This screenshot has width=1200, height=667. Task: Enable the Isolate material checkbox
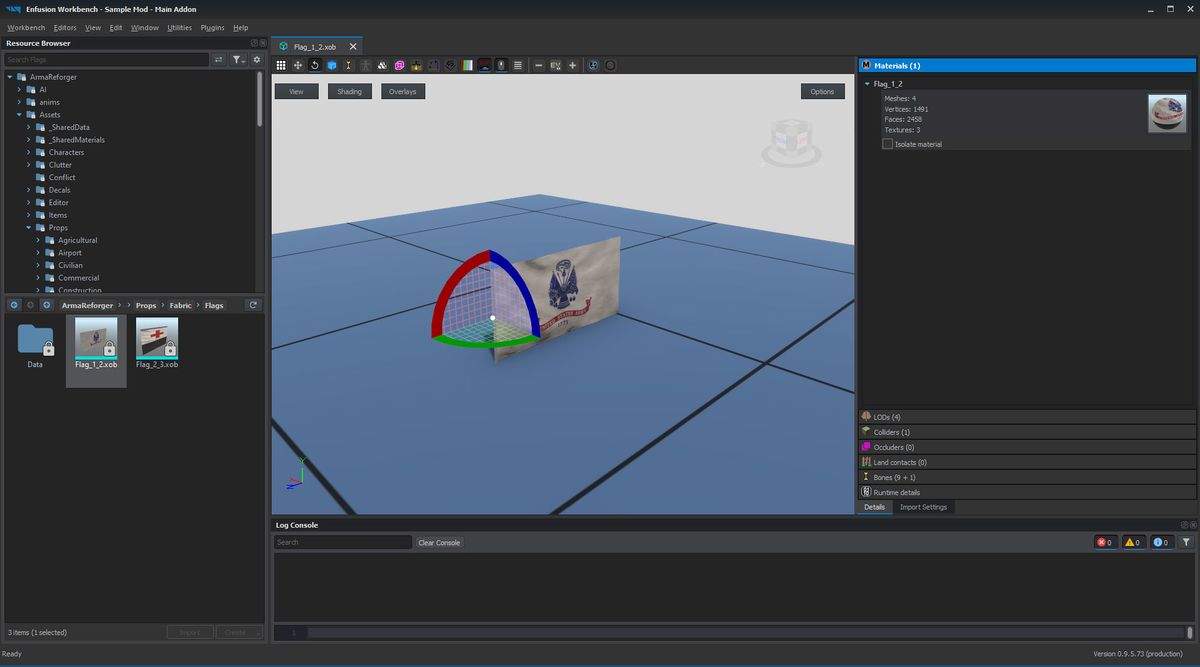[x=887, y=143]
